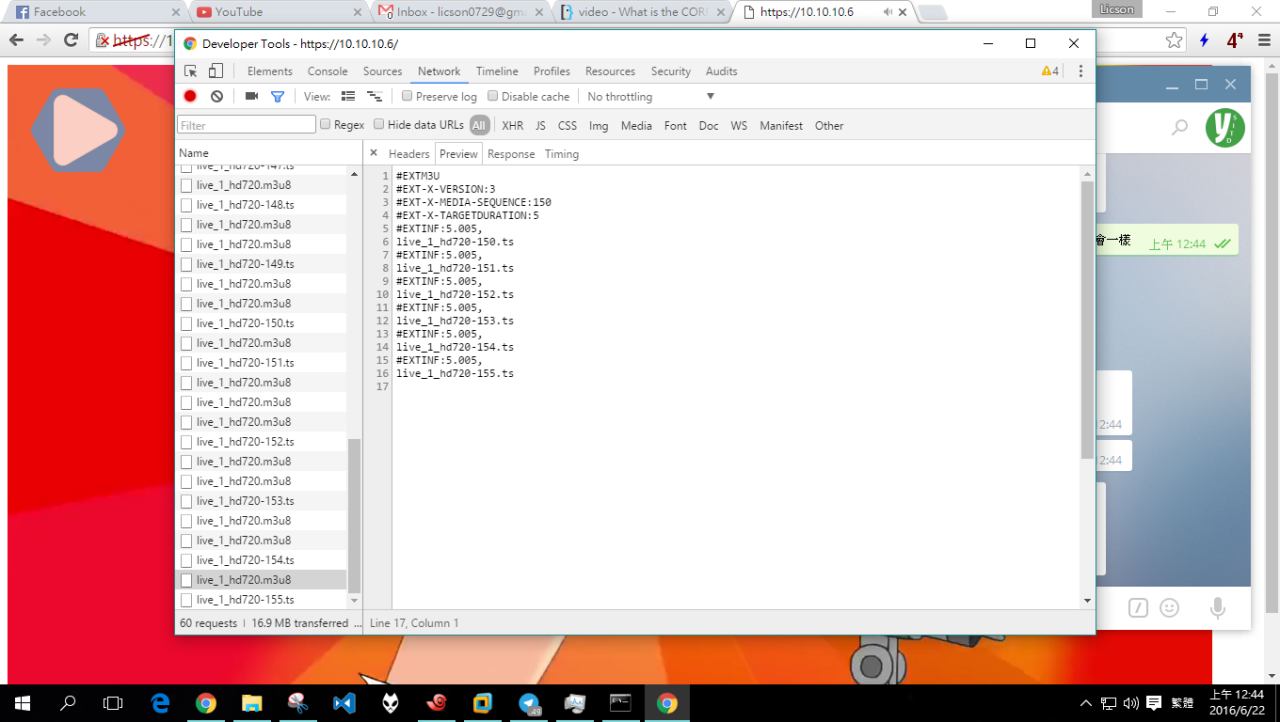Switch to large request rows view
Image resolution: width=1280 pixels, height=722 pixels.
(348, 97)
